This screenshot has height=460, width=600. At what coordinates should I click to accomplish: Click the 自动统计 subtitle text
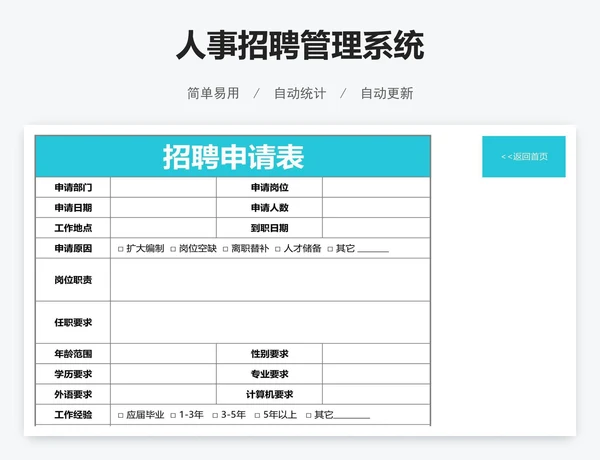click(300, 93)
